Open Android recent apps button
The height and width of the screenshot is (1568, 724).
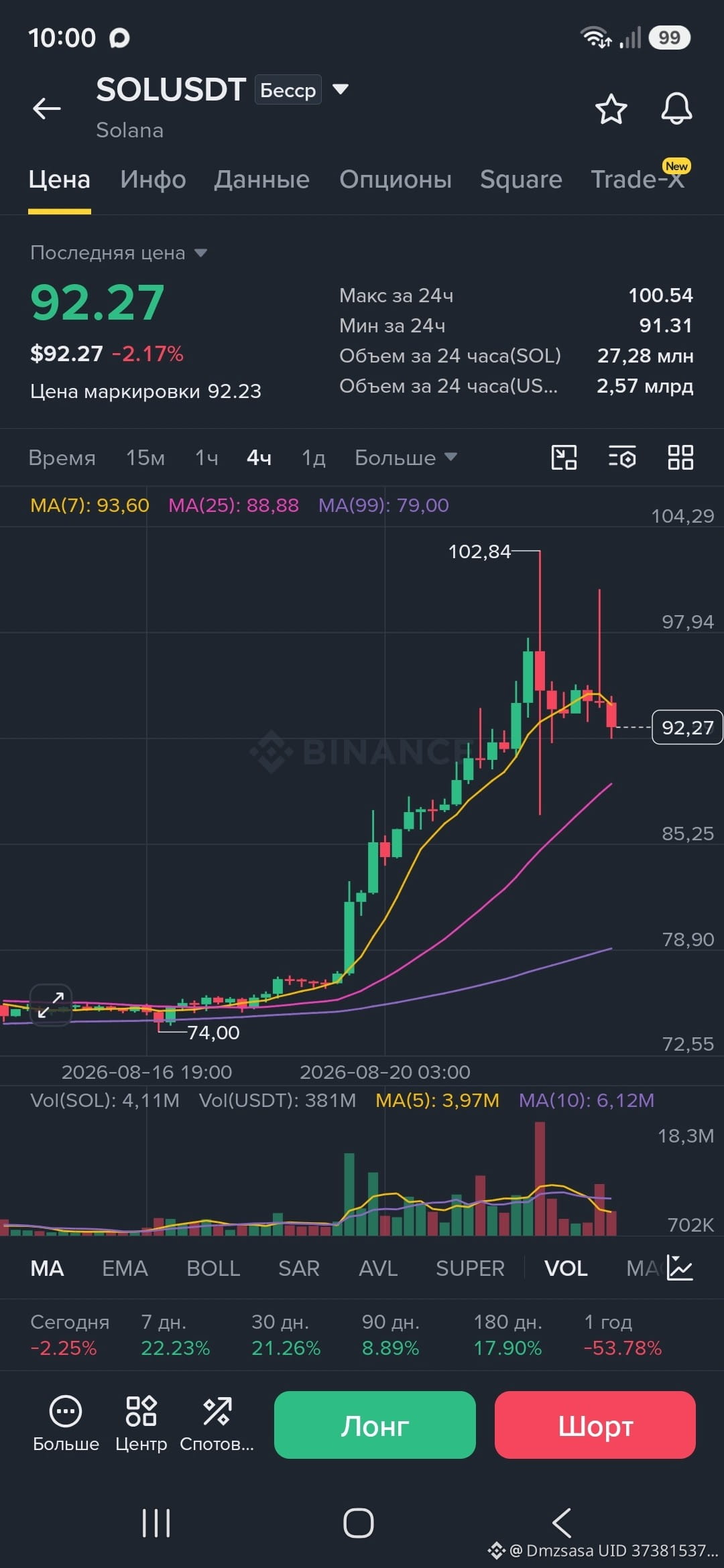[x=156, y=1522]
